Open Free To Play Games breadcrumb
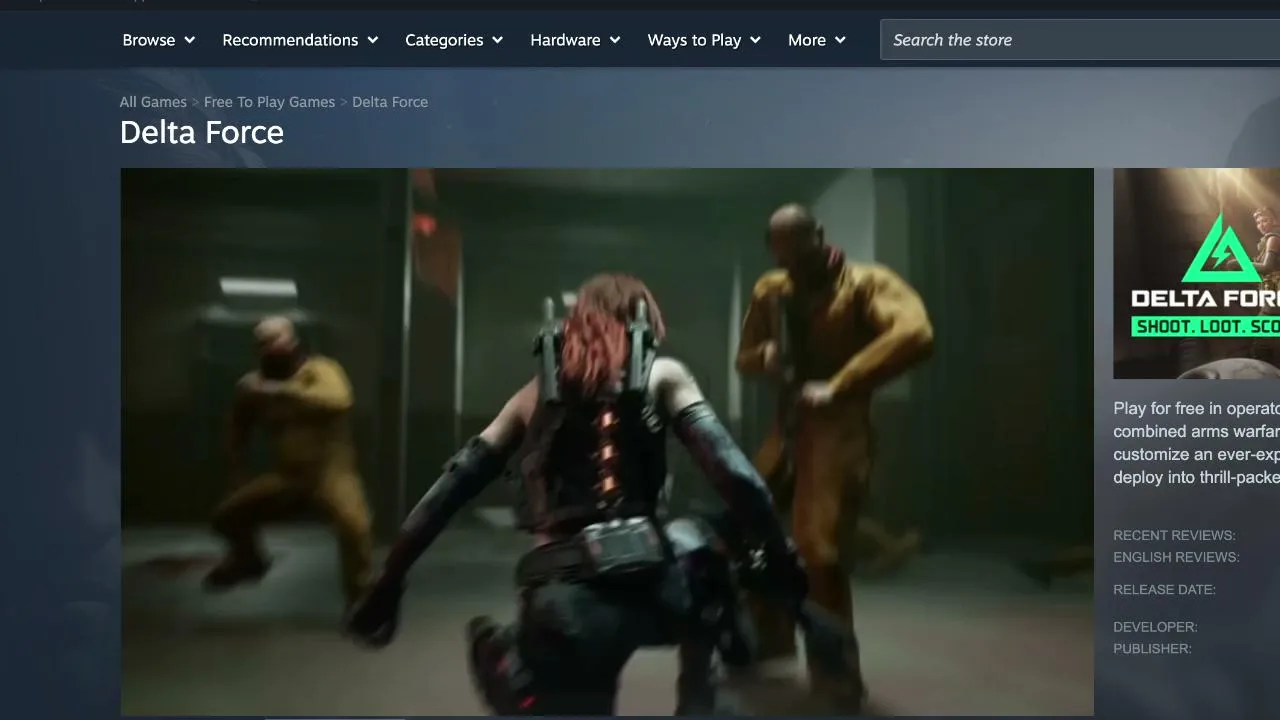This screenshot has height=720, width=1280. [269, 102]
